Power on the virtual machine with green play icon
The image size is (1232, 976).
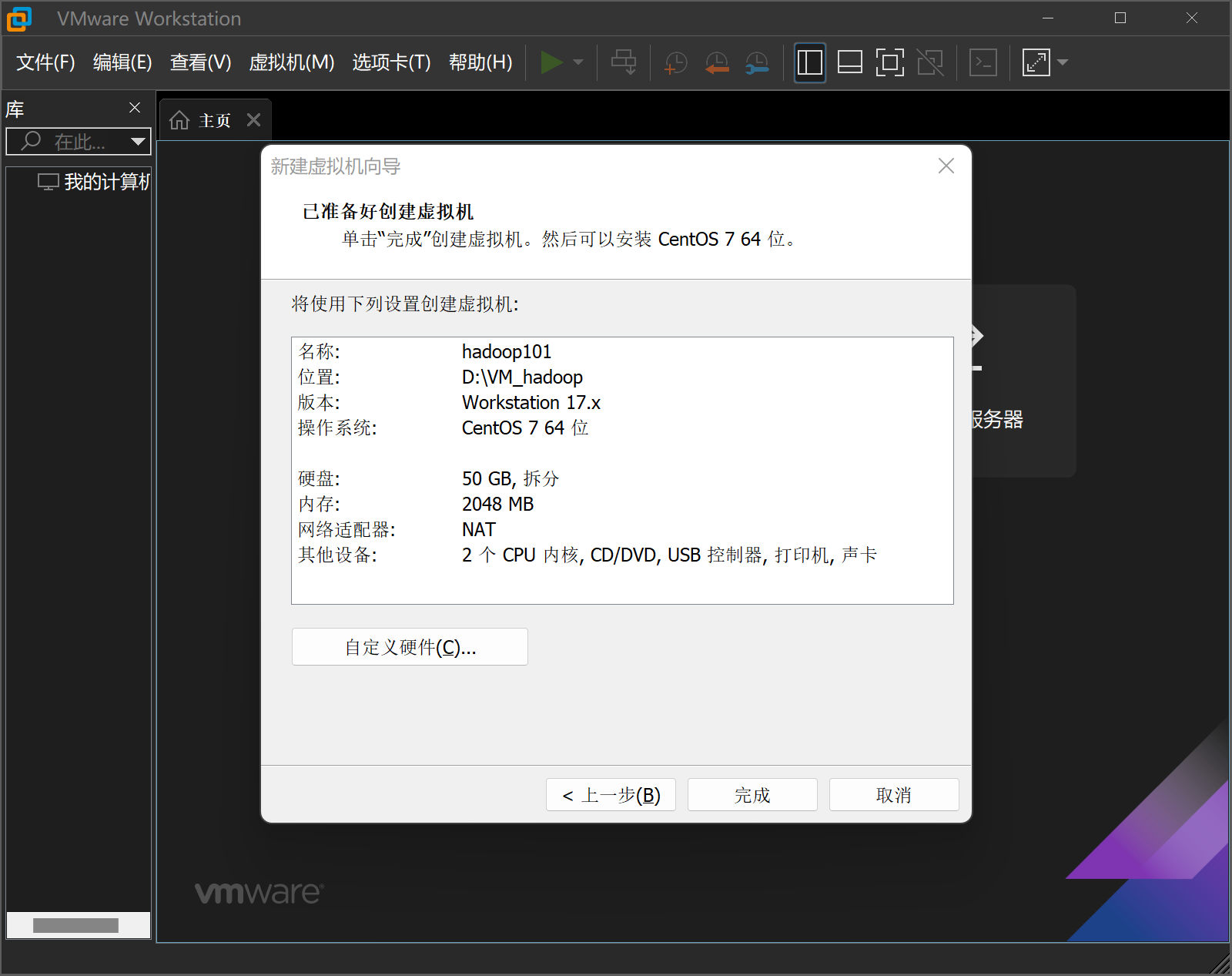click(x=551, y=62)
